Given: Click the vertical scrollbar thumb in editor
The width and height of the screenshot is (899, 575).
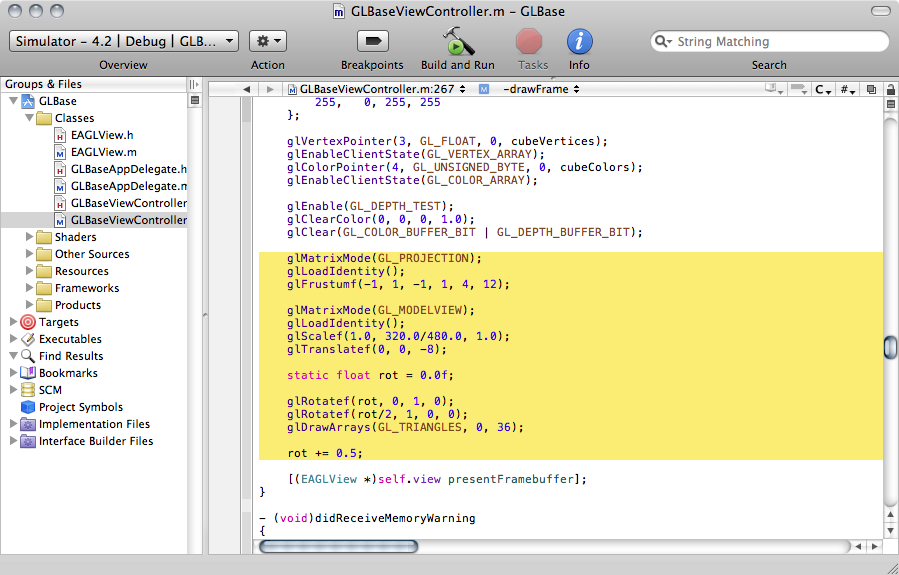Looking at the screenshot, I should 890,347.
